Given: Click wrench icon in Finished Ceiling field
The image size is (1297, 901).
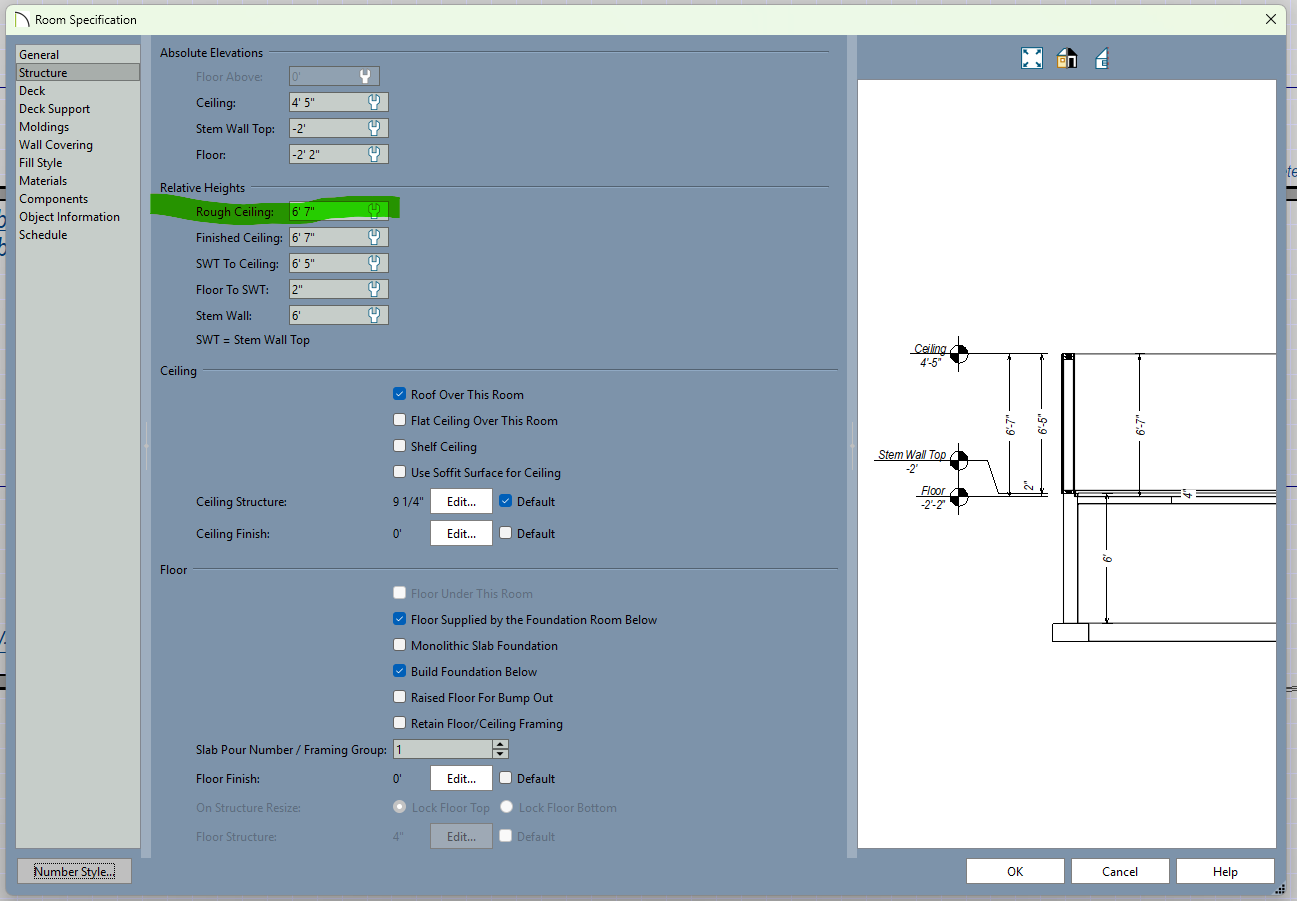Looking at the screenshot, I should coord(374,237).
